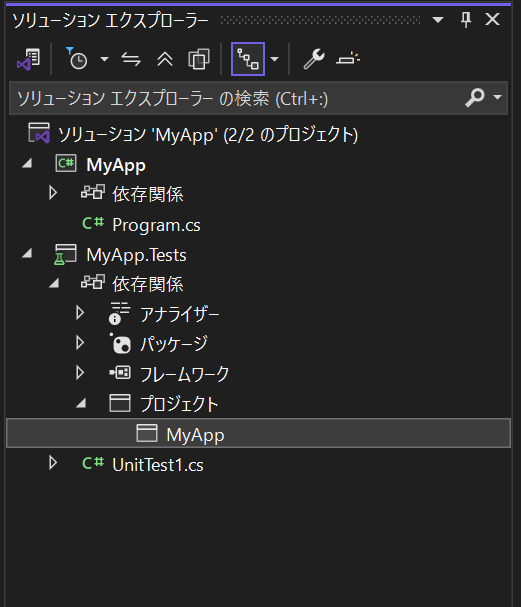Collapse the MyApp.Tests project node

point(27,254)
